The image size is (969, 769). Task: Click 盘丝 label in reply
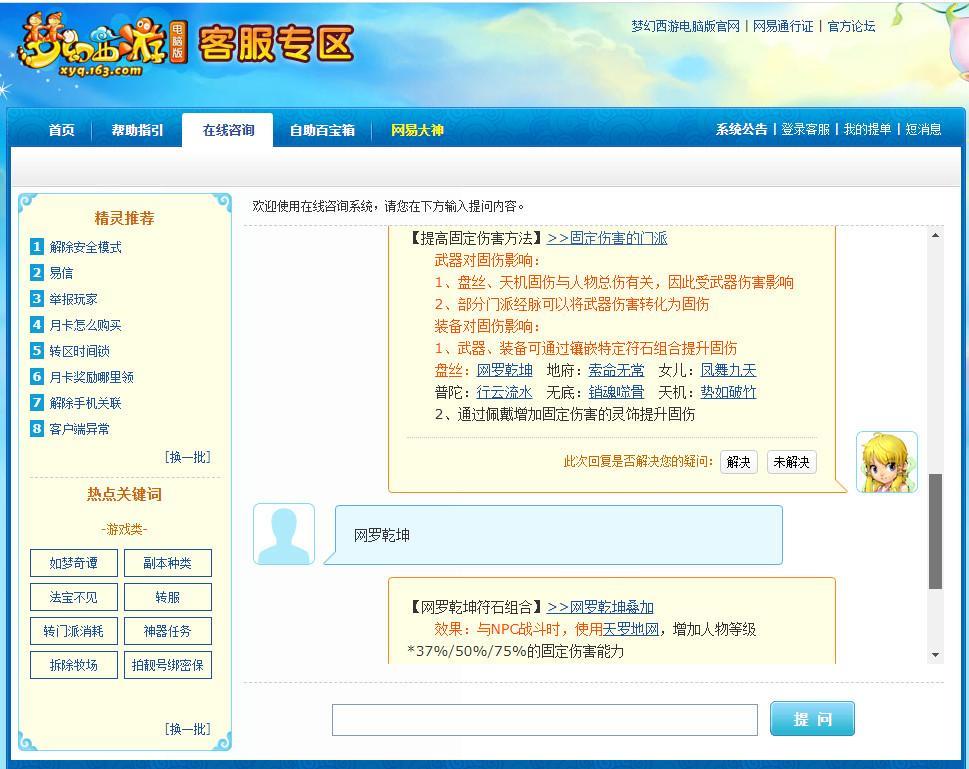(448, 370)
